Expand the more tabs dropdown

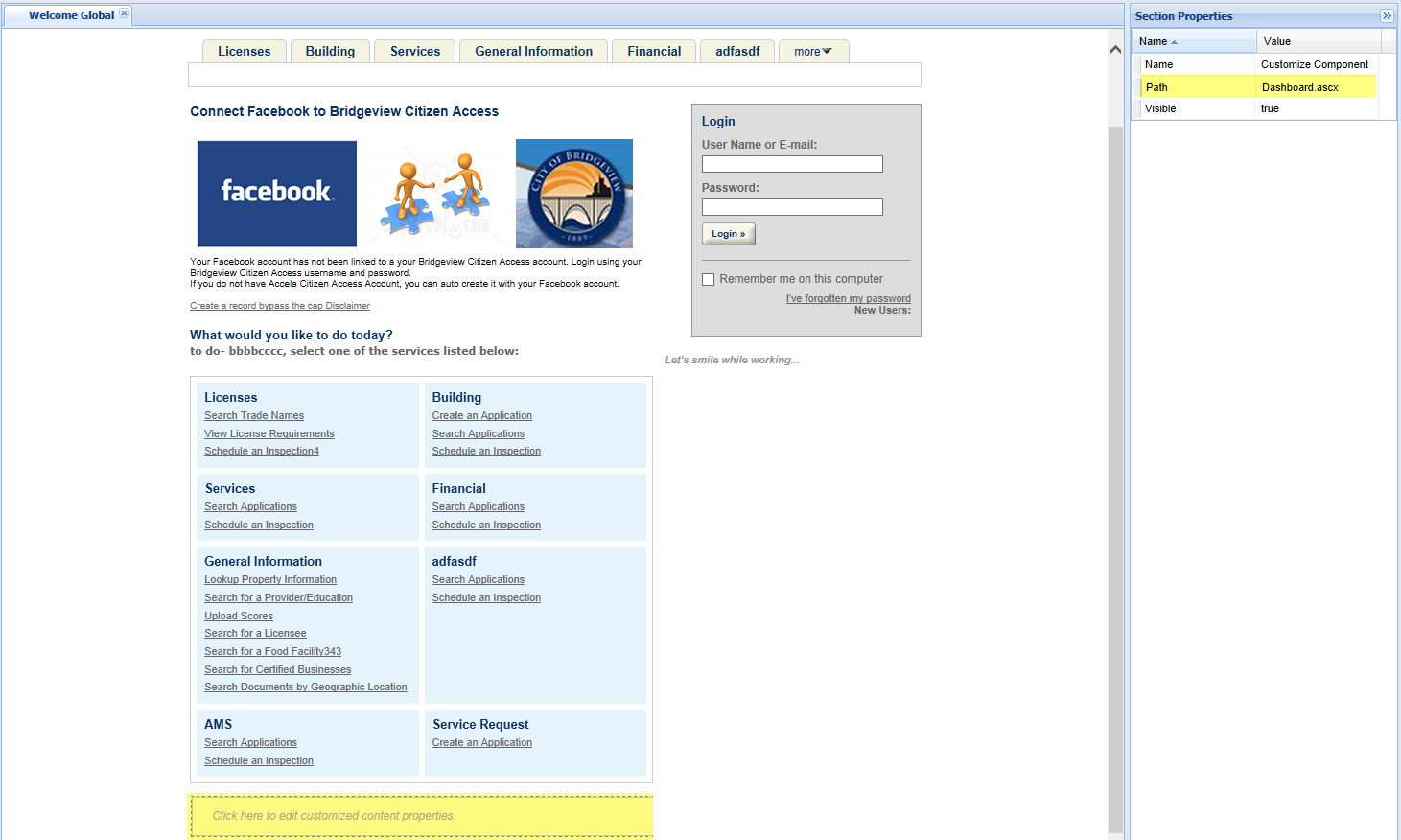(x=813, y=52)
